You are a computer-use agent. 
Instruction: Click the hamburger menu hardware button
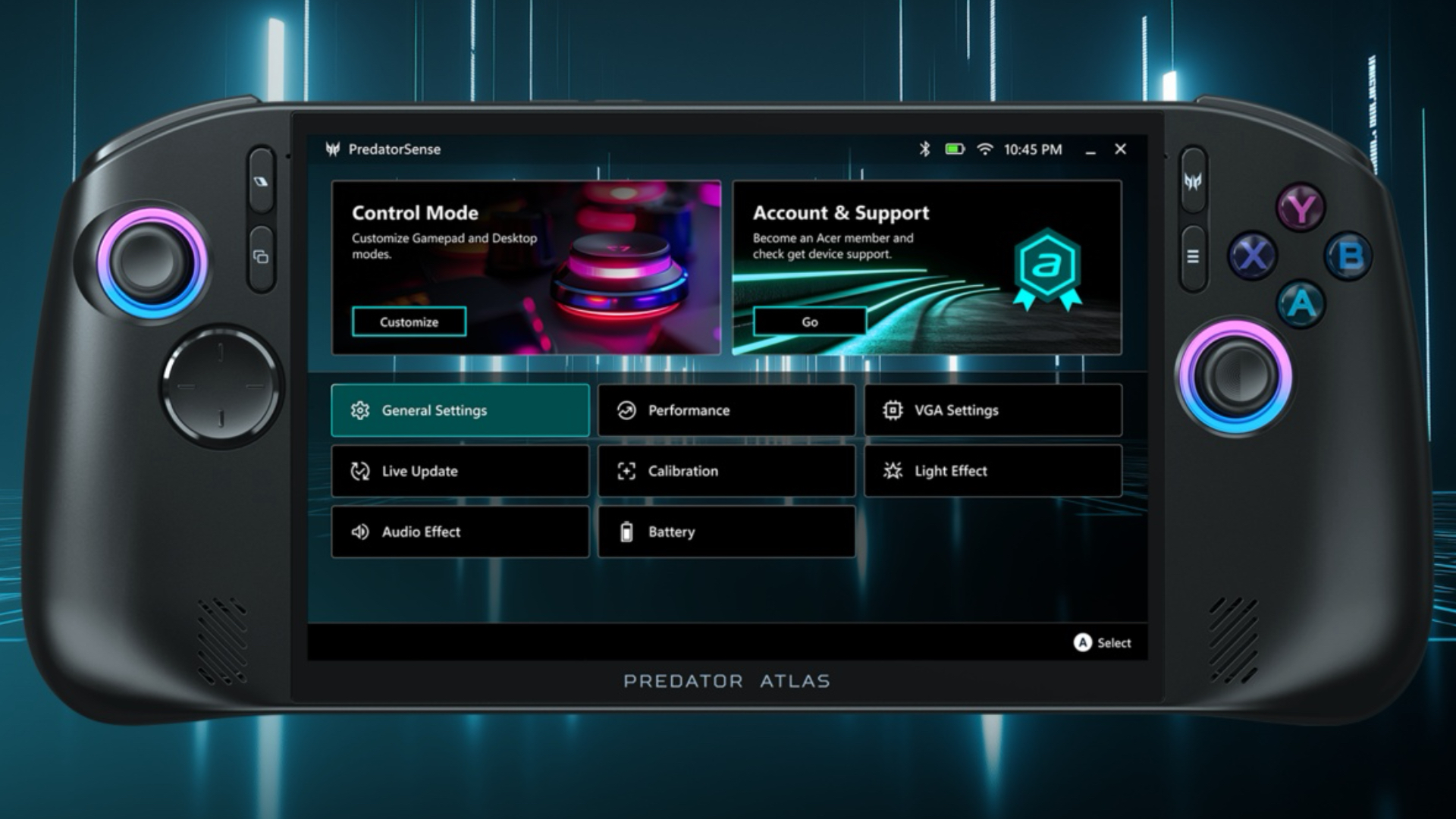(x=1193, y=256)
